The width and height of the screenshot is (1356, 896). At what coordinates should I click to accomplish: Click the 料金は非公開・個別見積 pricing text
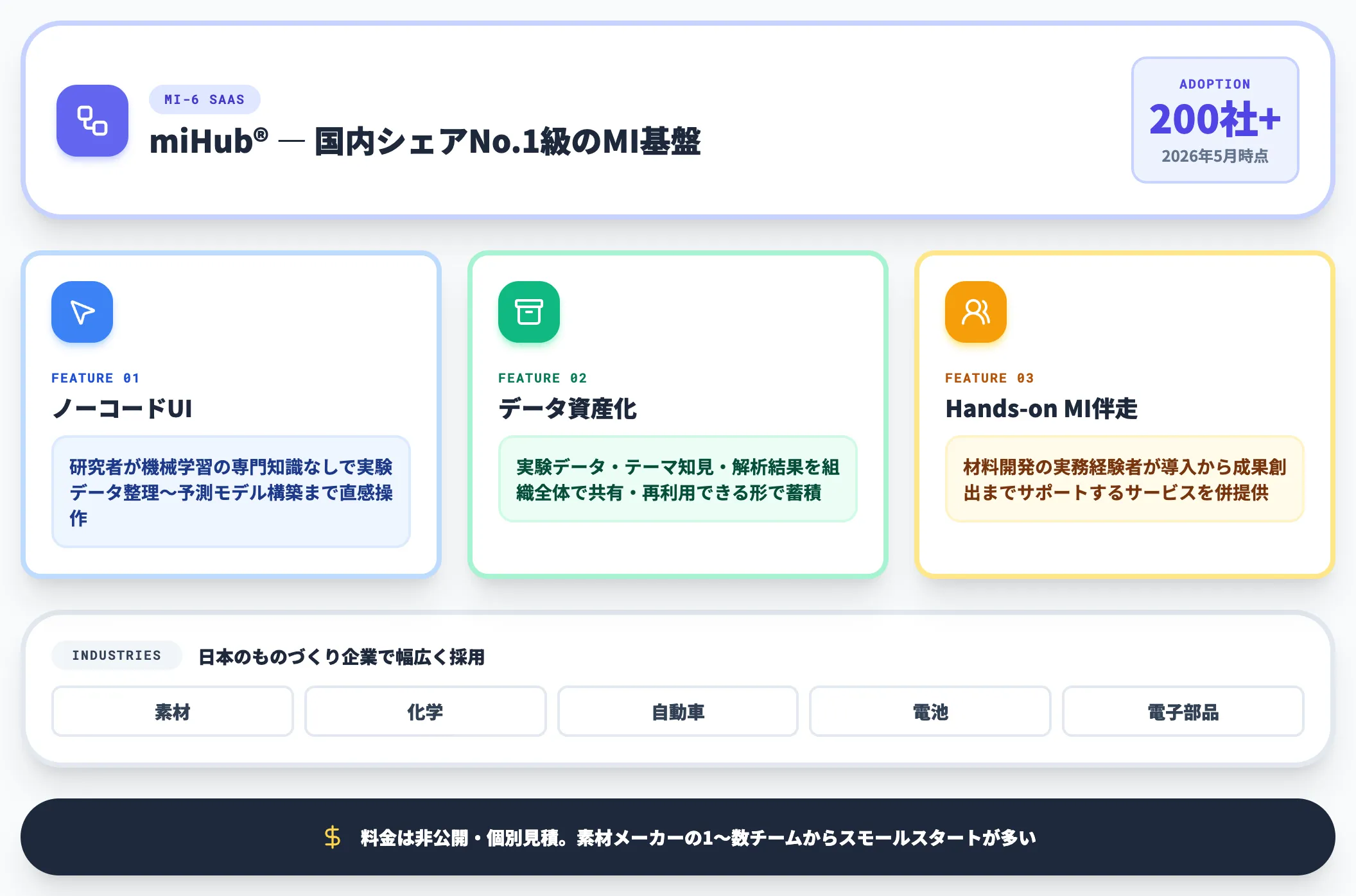pyautogui.click(x=699, y=838)
